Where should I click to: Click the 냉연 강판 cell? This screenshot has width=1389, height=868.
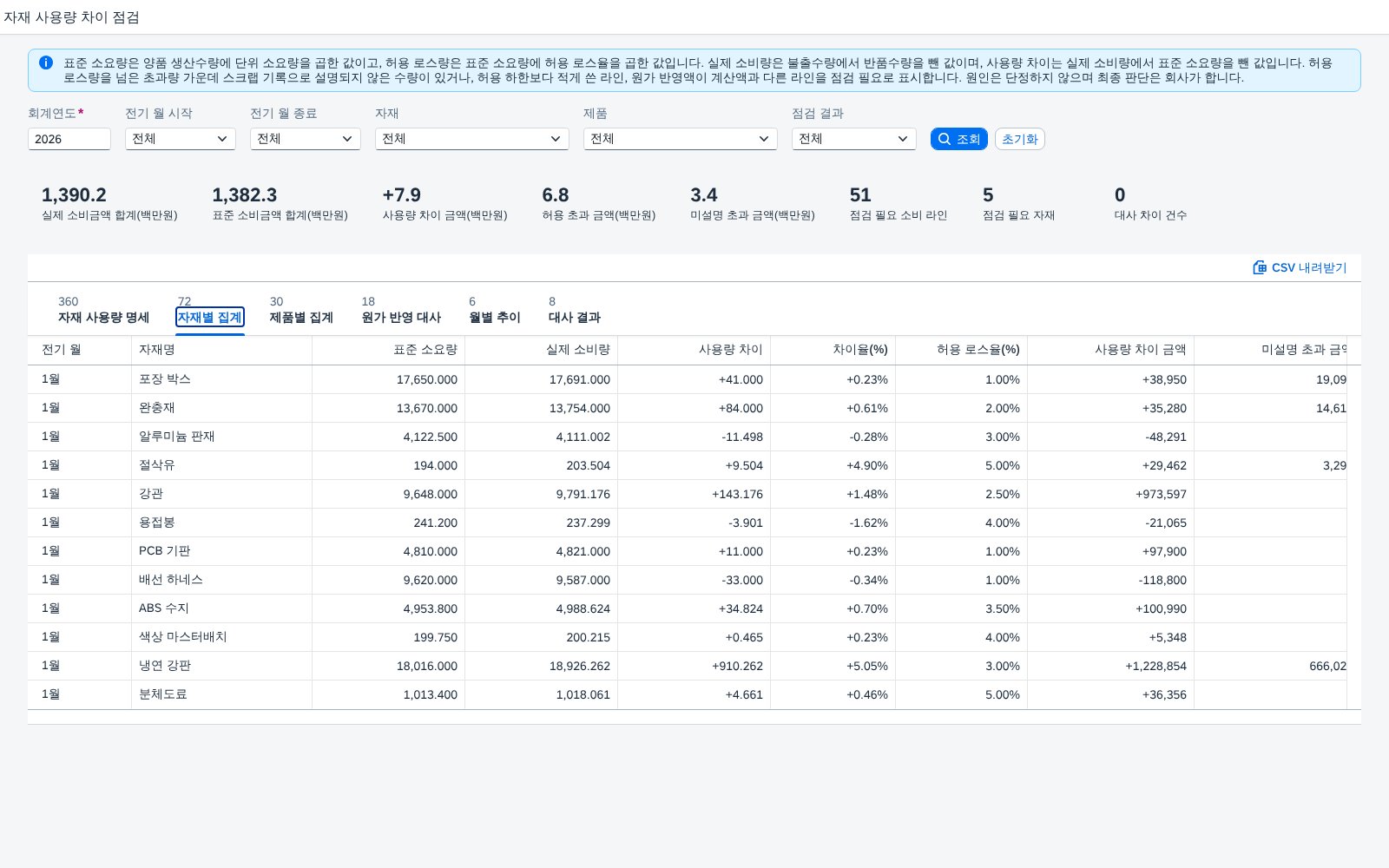(222, 666)
